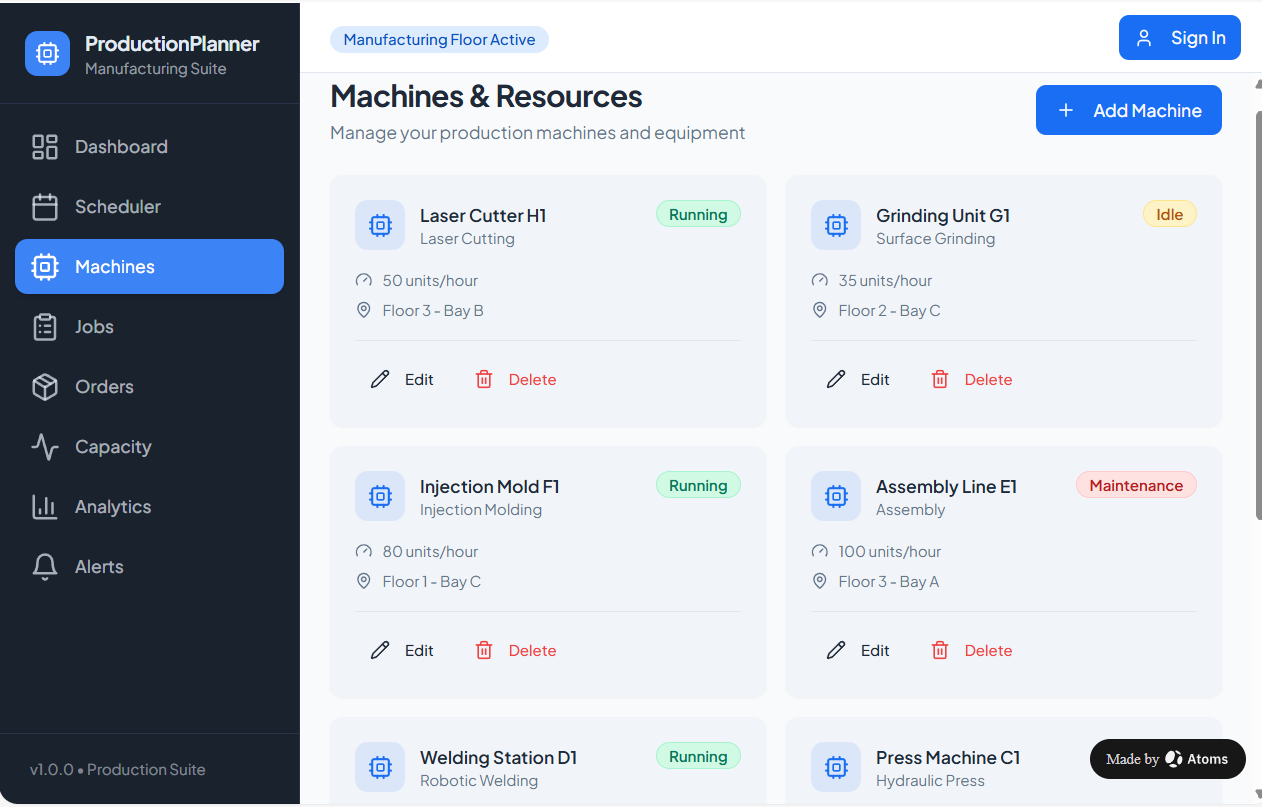
Task: Click the Running badge on Injection Mold F1
Action: [x=698, y=485]
